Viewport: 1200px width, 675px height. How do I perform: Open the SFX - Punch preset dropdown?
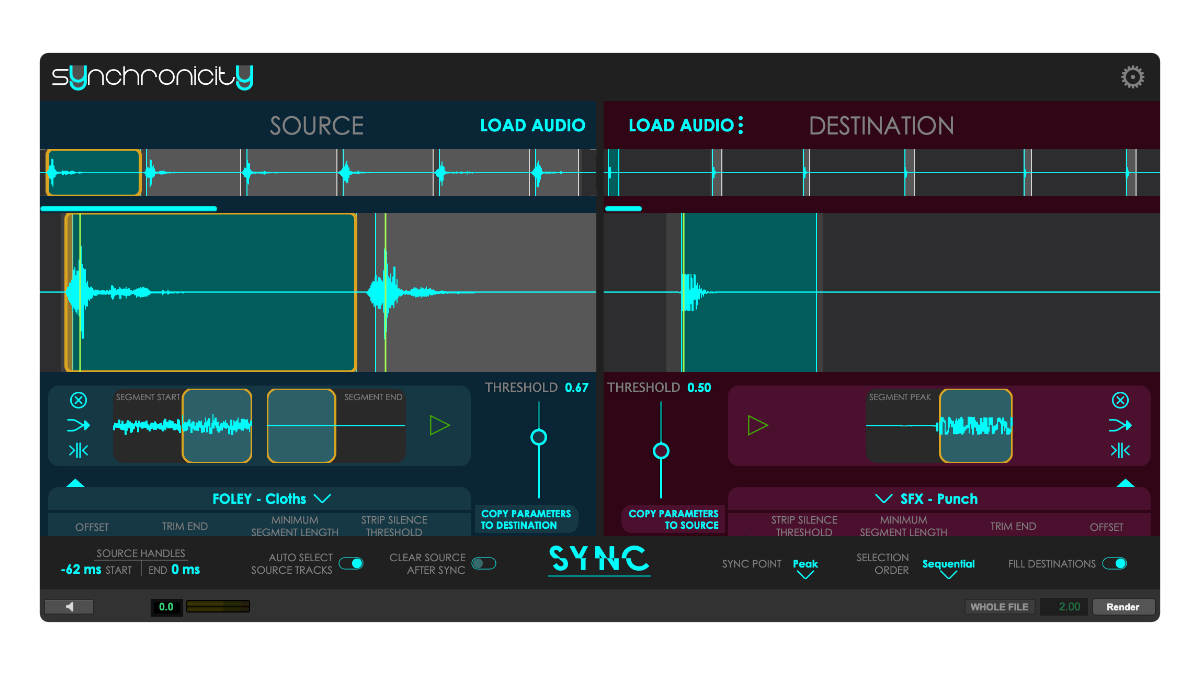(927, 498)
